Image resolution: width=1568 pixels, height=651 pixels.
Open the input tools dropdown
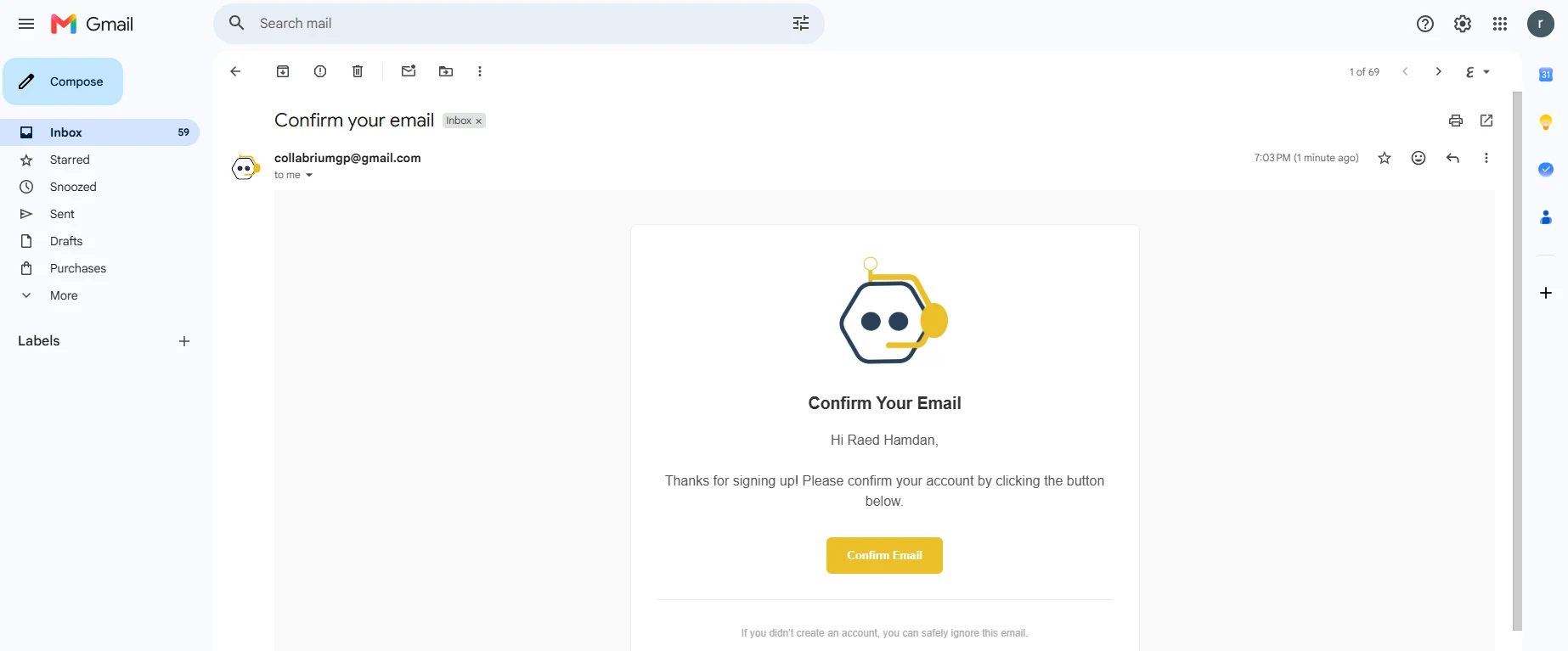[1486, 72]
